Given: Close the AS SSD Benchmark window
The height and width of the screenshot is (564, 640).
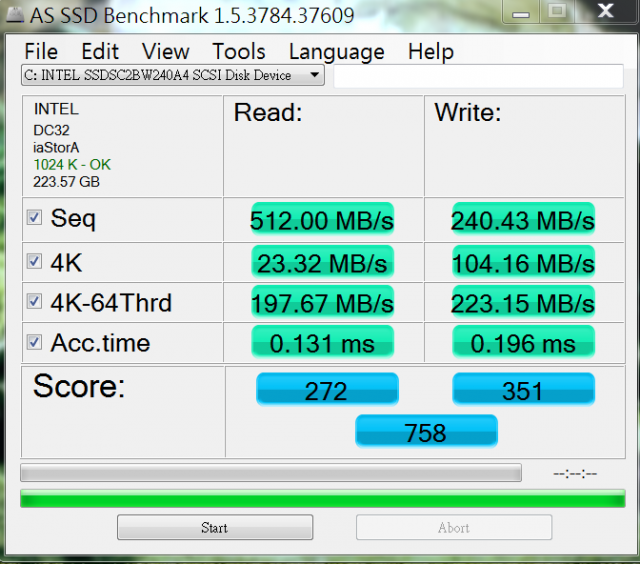Looking at the screenshot, I should (606, 11).
